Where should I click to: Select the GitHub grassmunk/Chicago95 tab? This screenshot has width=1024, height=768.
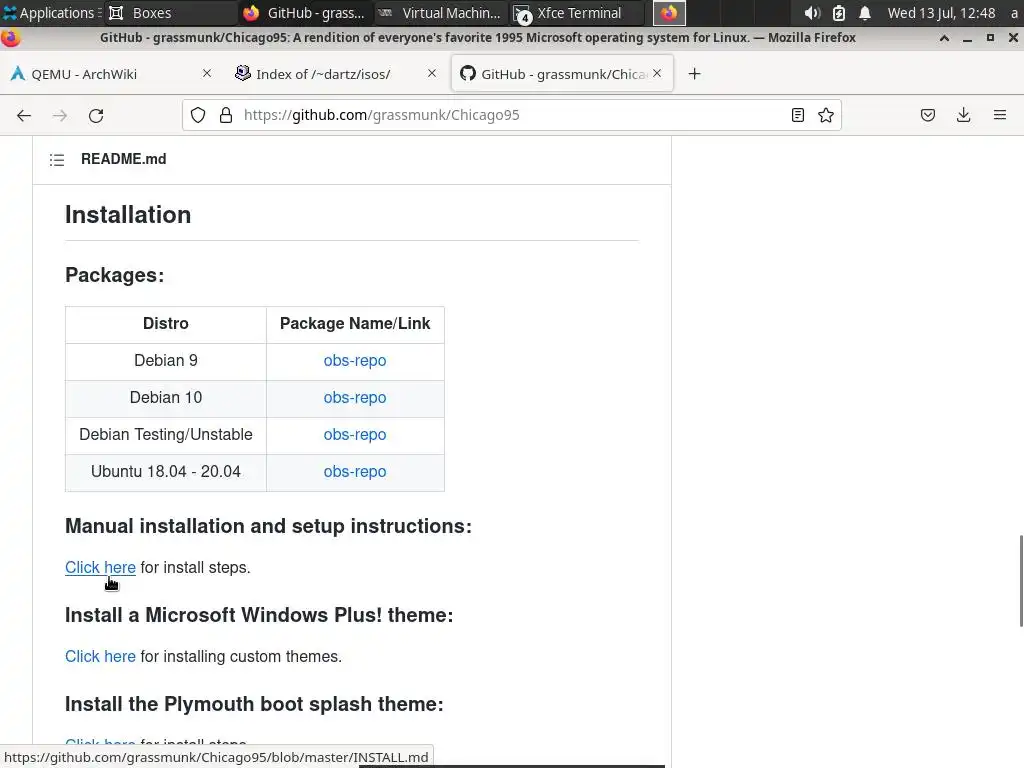(562, 74)
